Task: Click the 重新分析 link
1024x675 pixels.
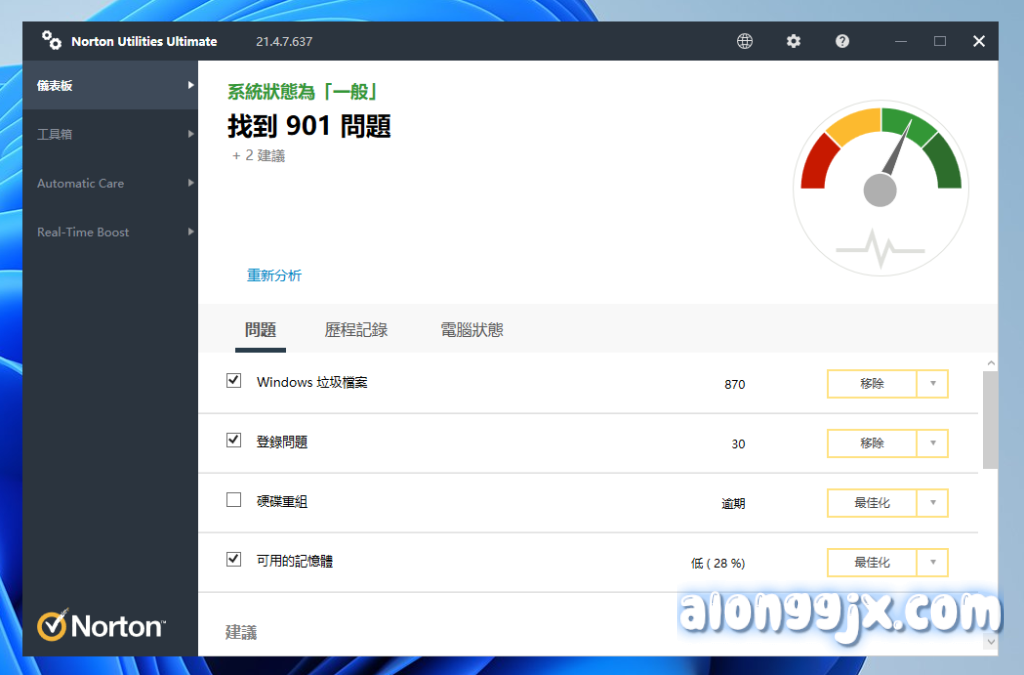Action: (x=274, y=275)
